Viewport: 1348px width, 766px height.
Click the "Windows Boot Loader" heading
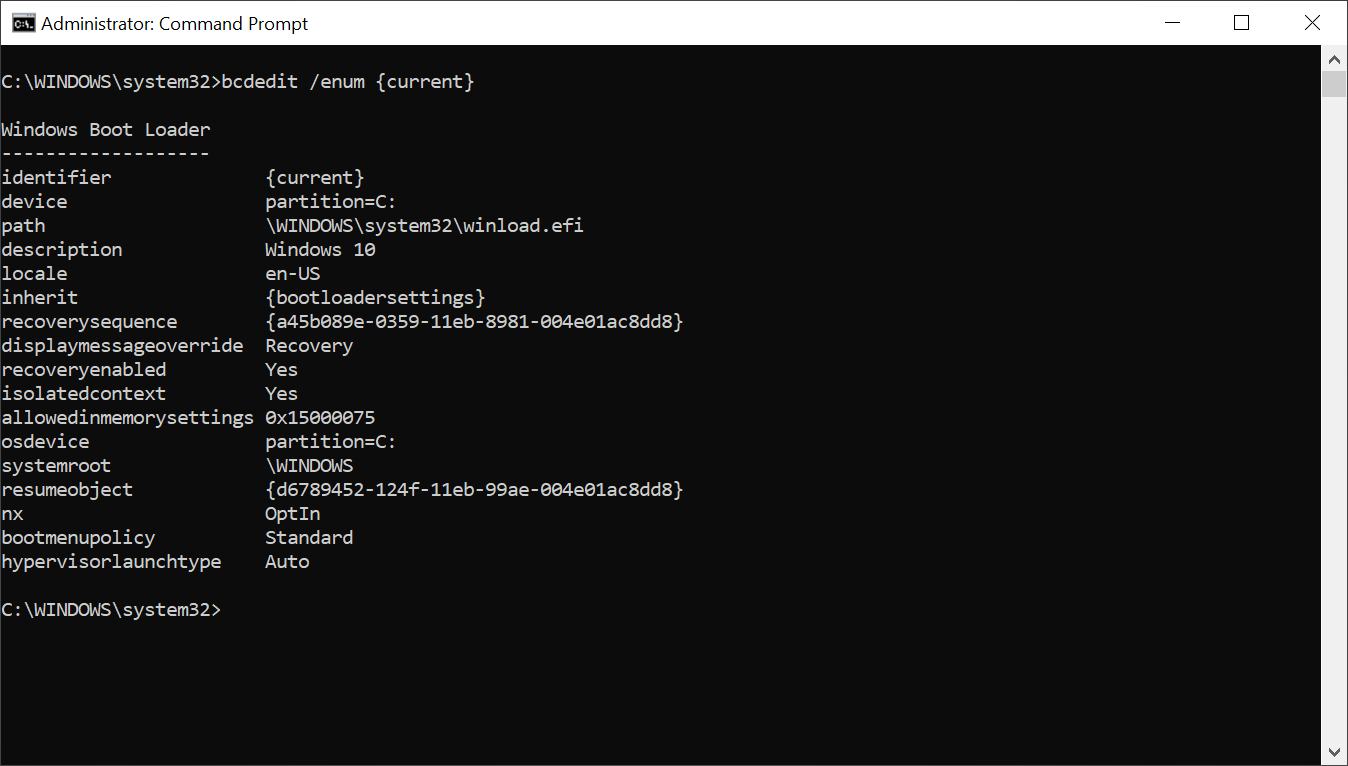tap(106, 130)
